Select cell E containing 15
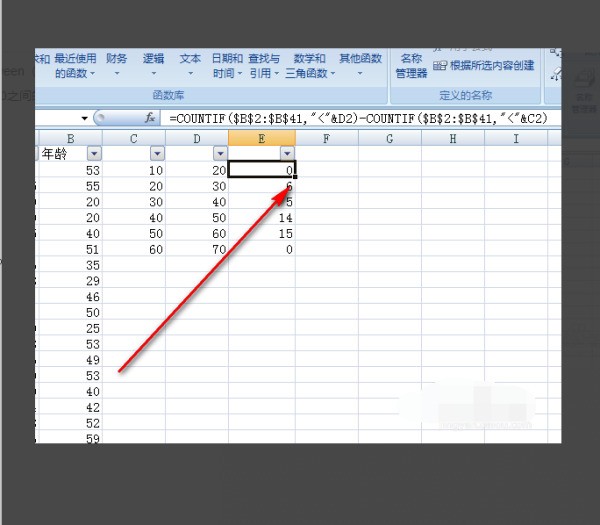Viewport: 600px width, 525px height. [262, 233]
